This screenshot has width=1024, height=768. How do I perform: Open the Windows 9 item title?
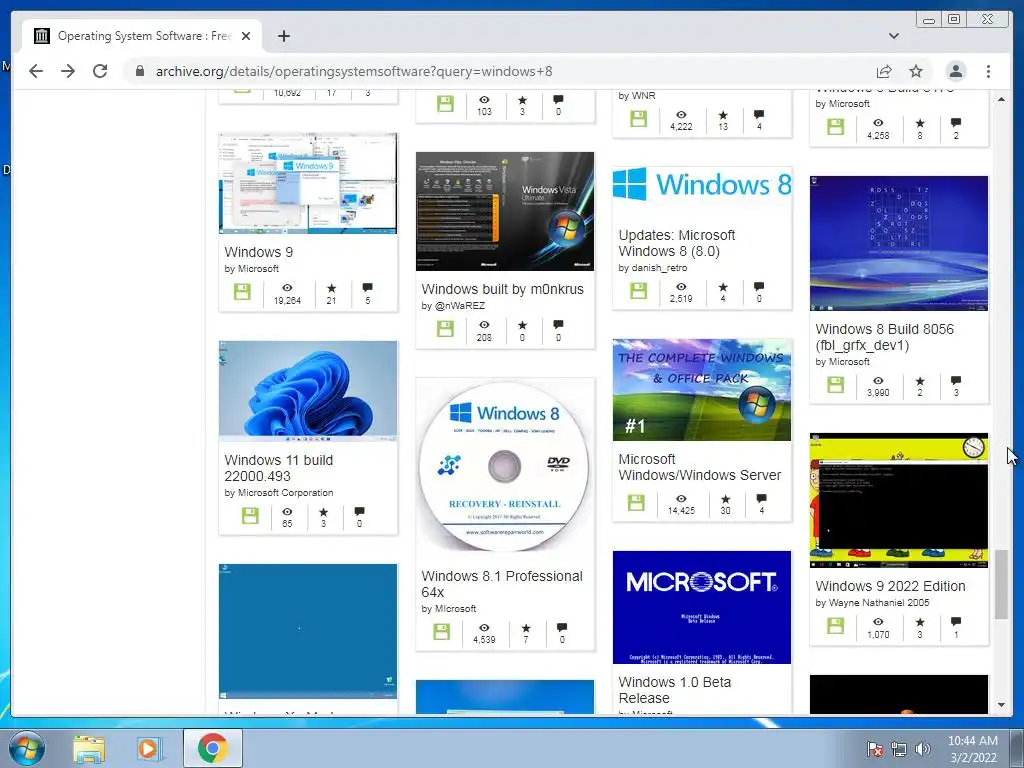click(x=259, y=252)
